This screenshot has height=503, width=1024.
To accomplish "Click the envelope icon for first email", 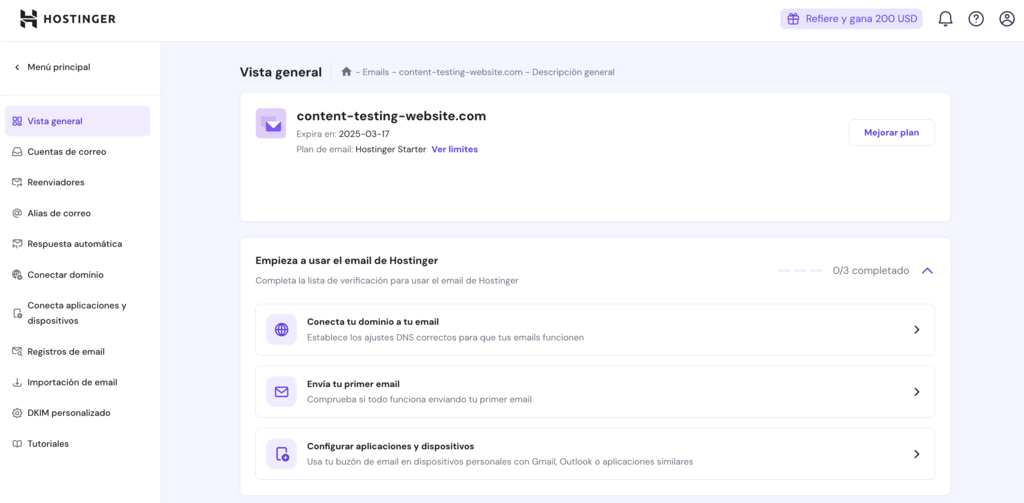I will pos(281,392).
